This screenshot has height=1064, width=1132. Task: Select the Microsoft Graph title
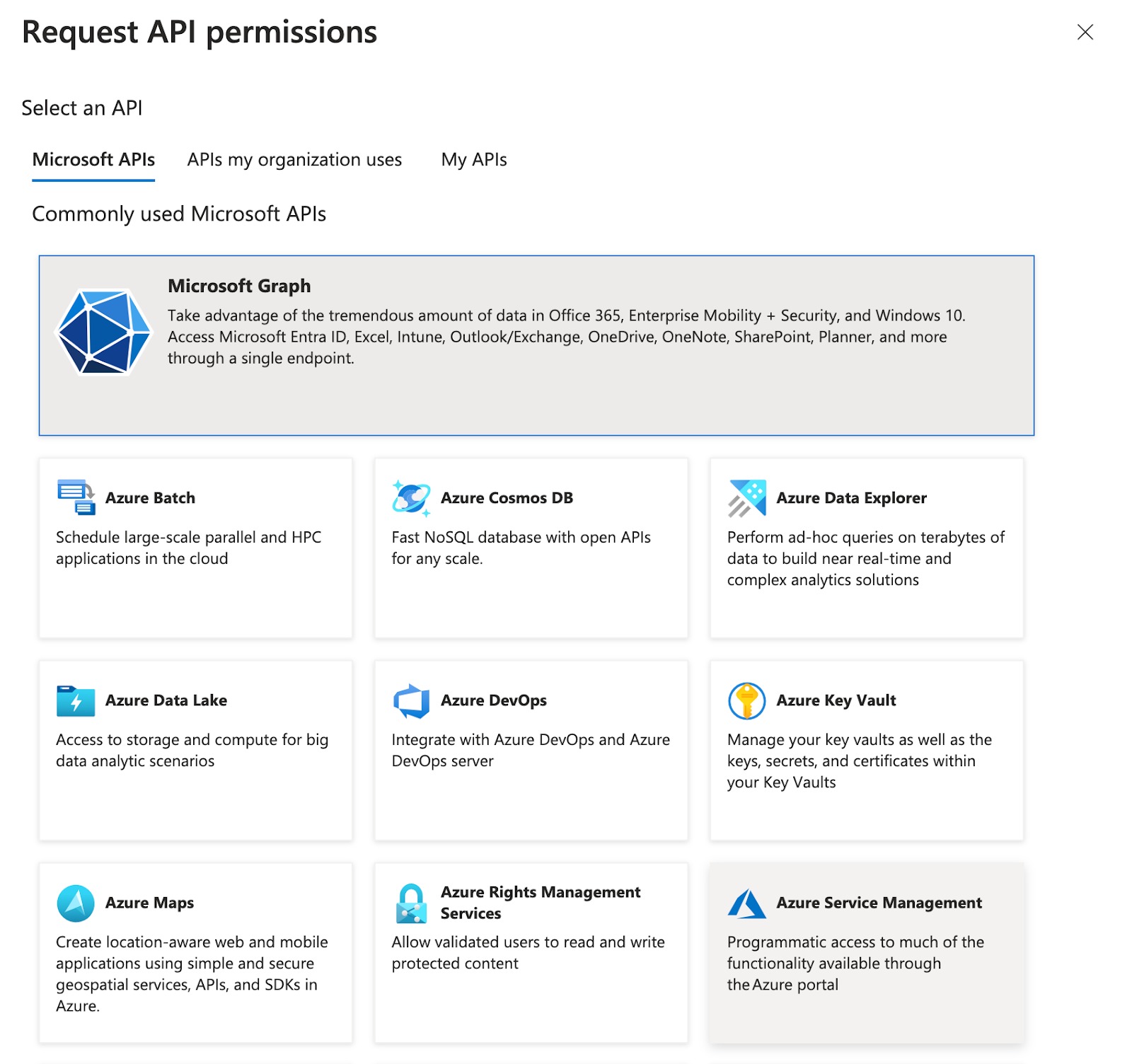click(239, 286)
